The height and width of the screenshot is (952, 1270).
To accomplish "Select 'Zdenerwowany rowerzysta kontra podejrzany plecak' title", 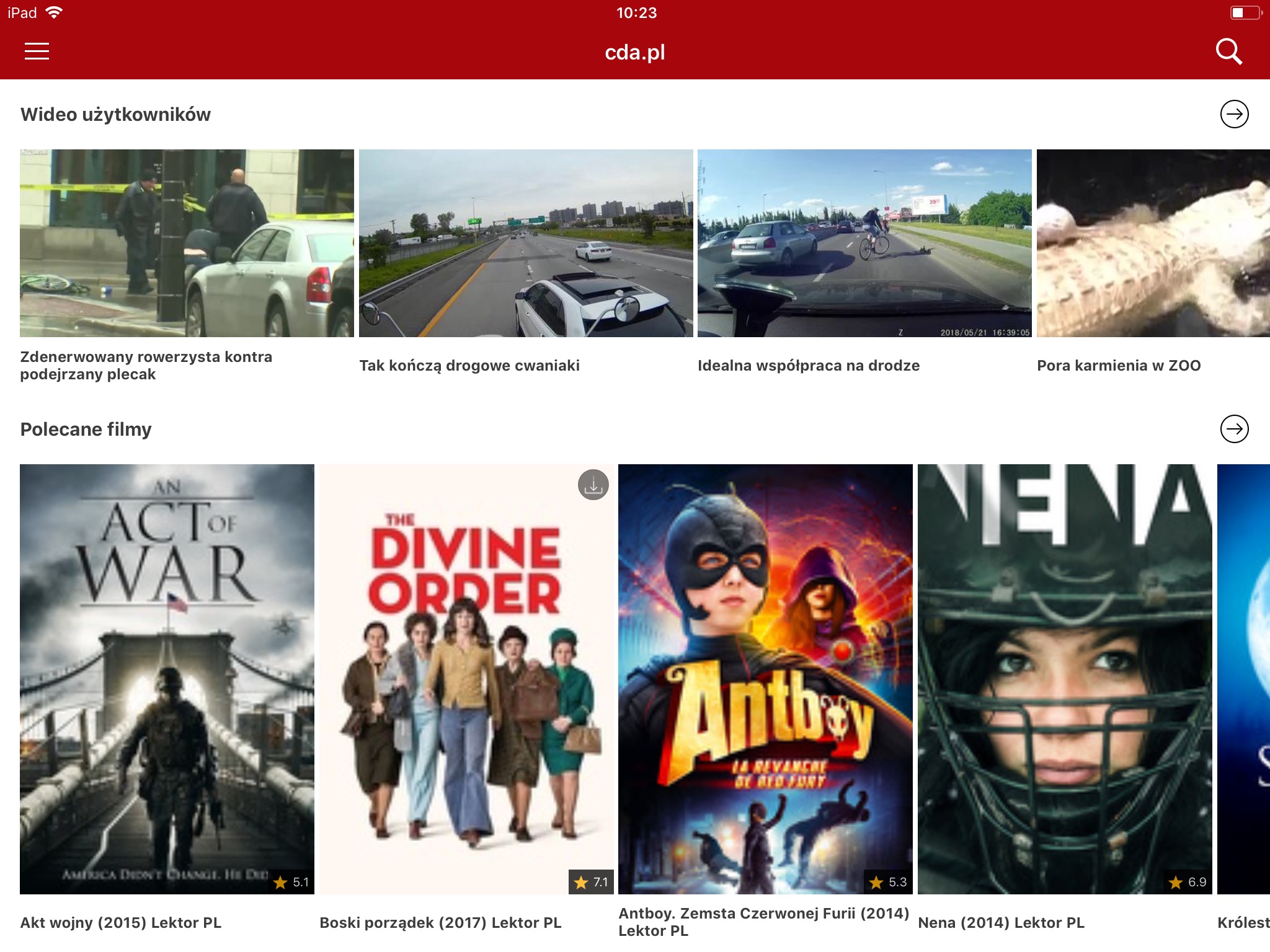I will [x=146, y=366].
